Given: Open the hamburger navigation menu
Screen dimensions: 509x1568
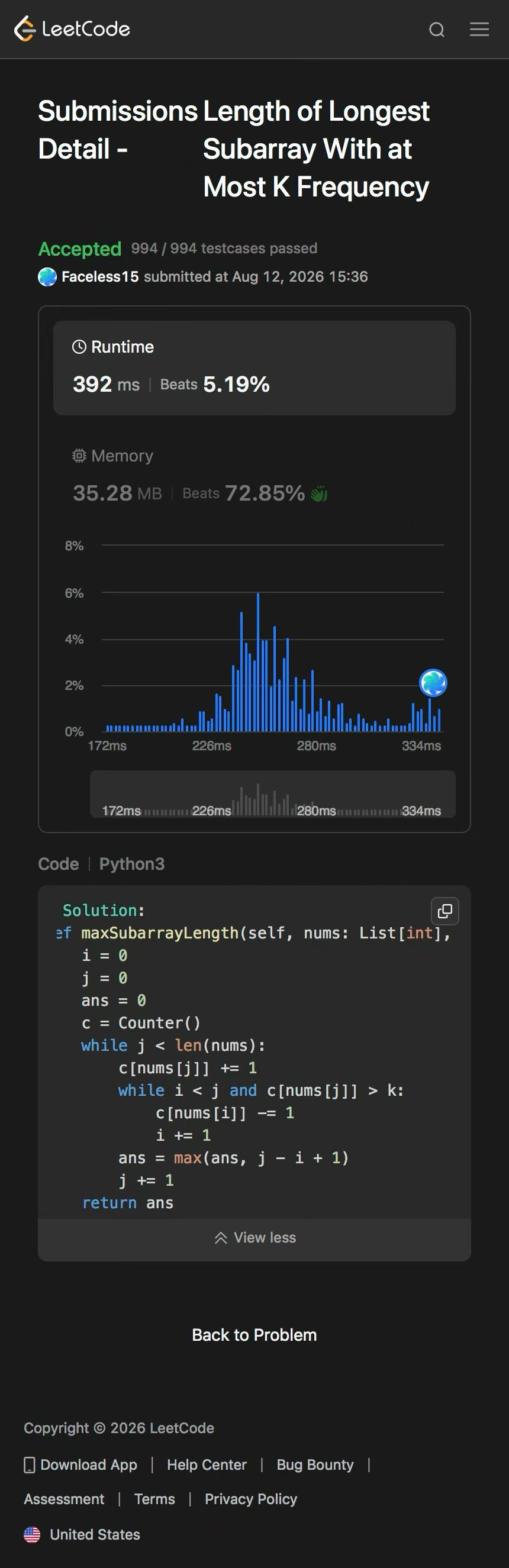Looking at the screenshot, I should tap(479, 29).
